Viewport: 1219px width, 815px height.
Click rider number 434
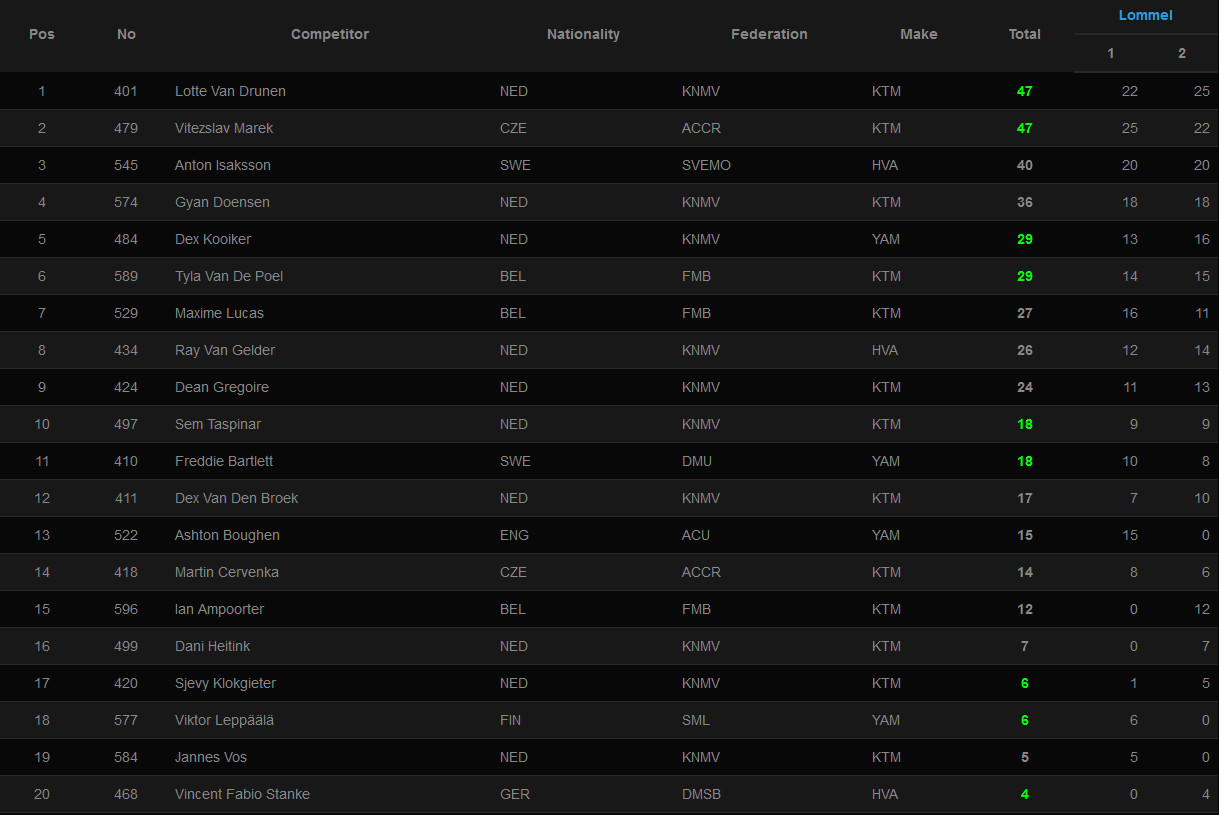coord(126,350)
